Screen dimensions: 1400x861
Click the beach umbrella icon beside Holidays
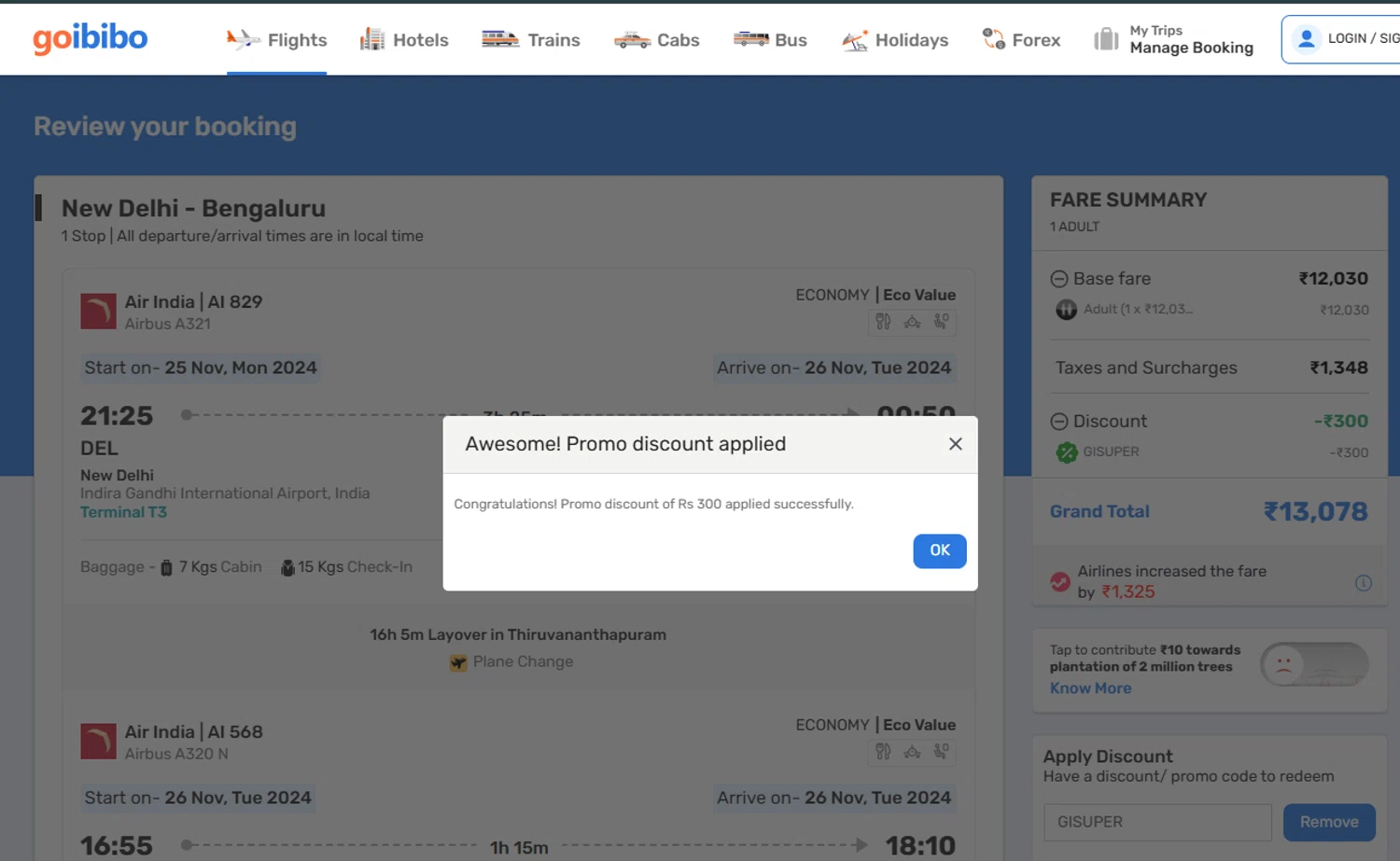click(855, 40)
